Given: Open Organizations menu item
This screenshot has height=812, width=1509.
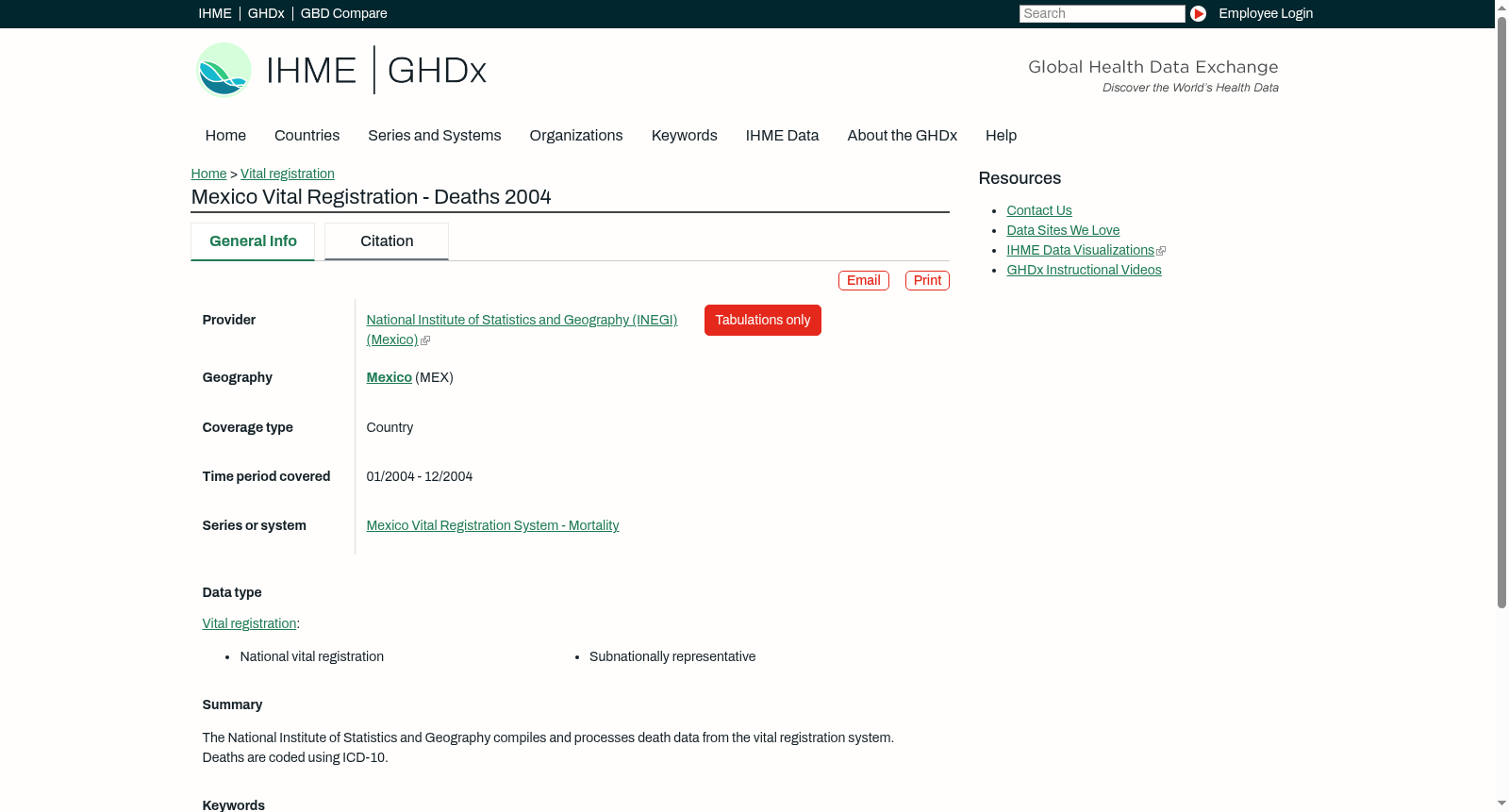Looking at the screenshot, I should point(576,135).
